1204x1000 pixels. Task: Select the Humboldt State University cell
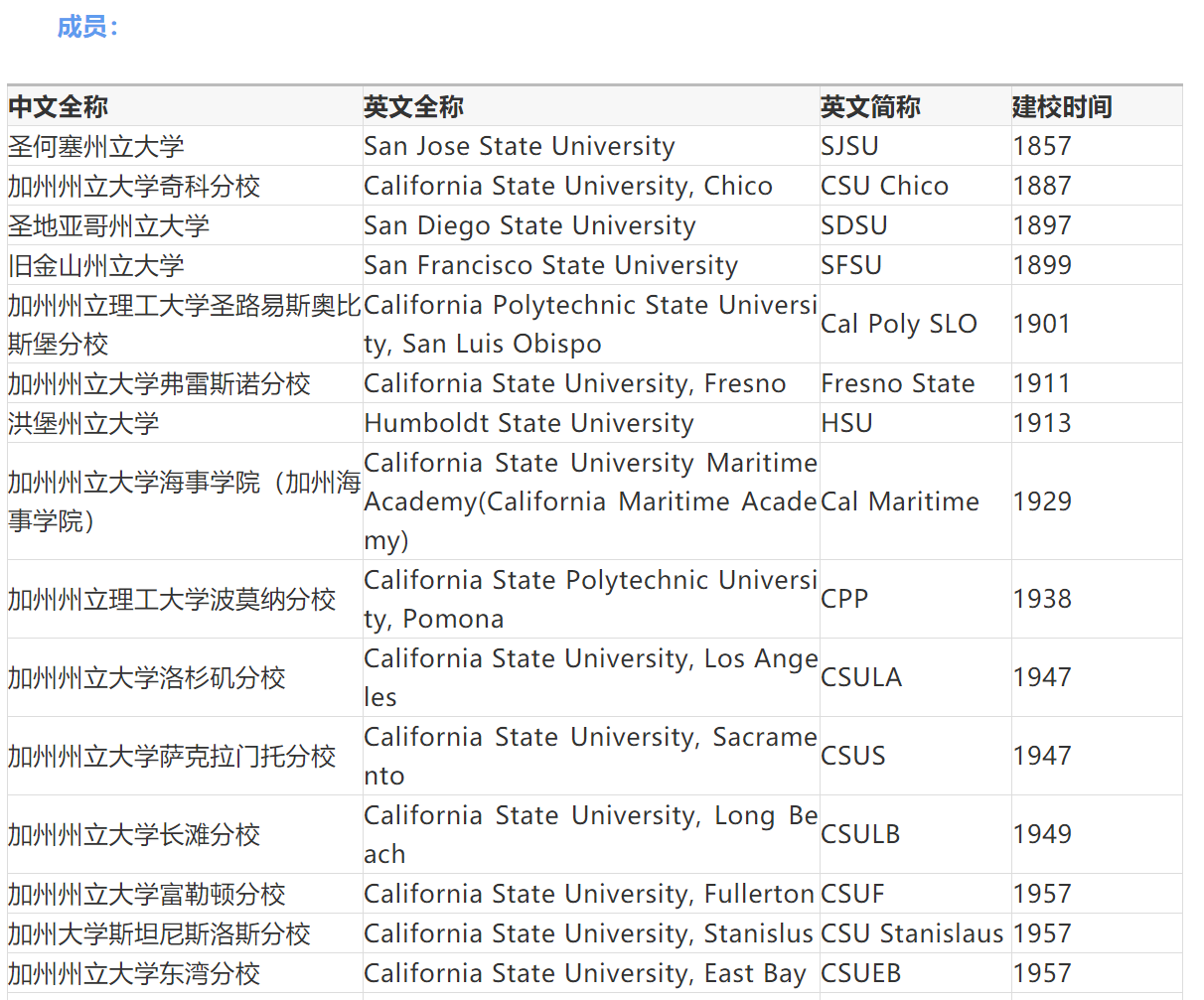[x=528, y=423]
